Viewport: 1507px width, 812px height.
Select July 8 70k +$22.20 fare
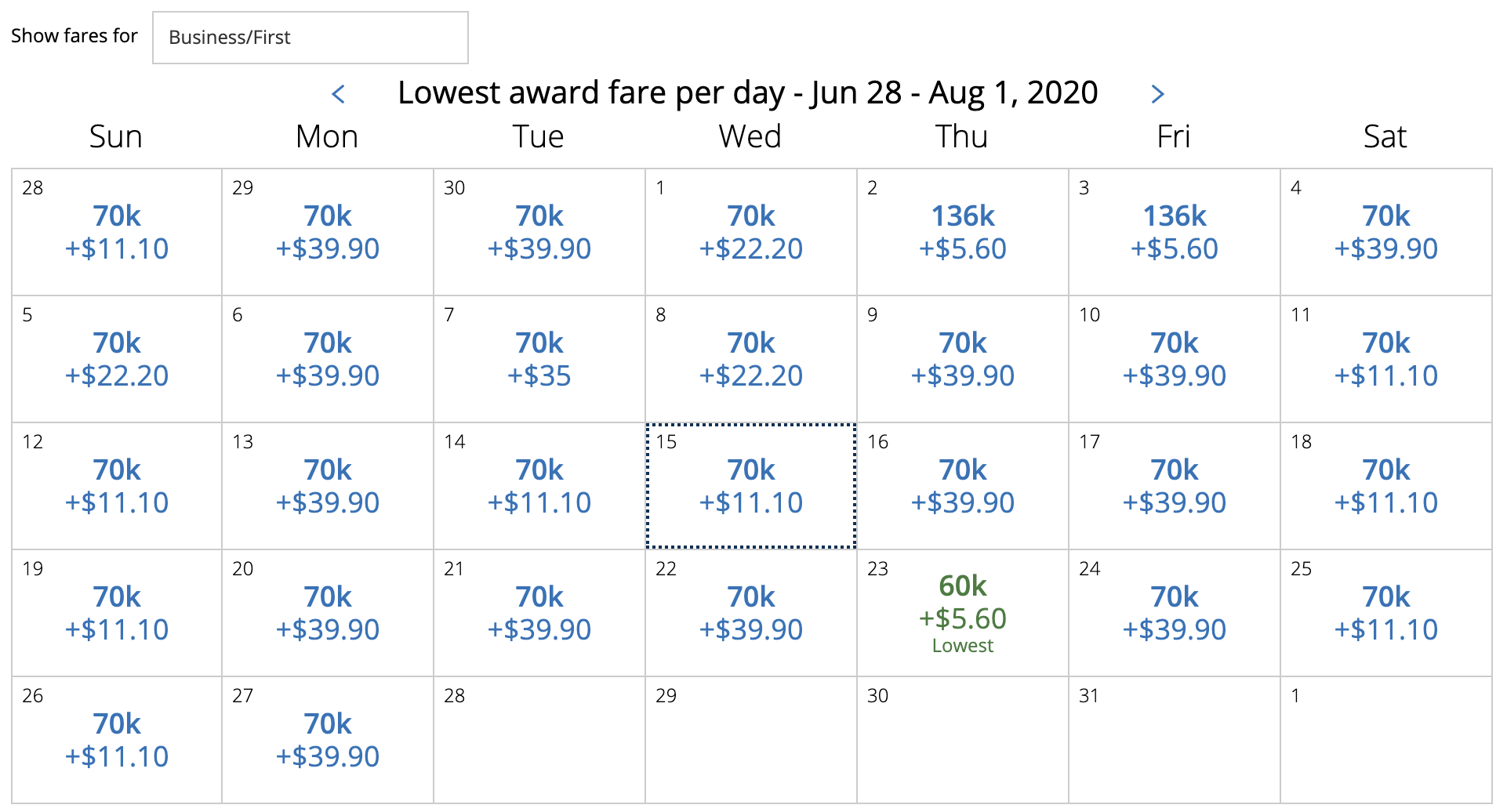pyautogui.click(x=751, y=359)
